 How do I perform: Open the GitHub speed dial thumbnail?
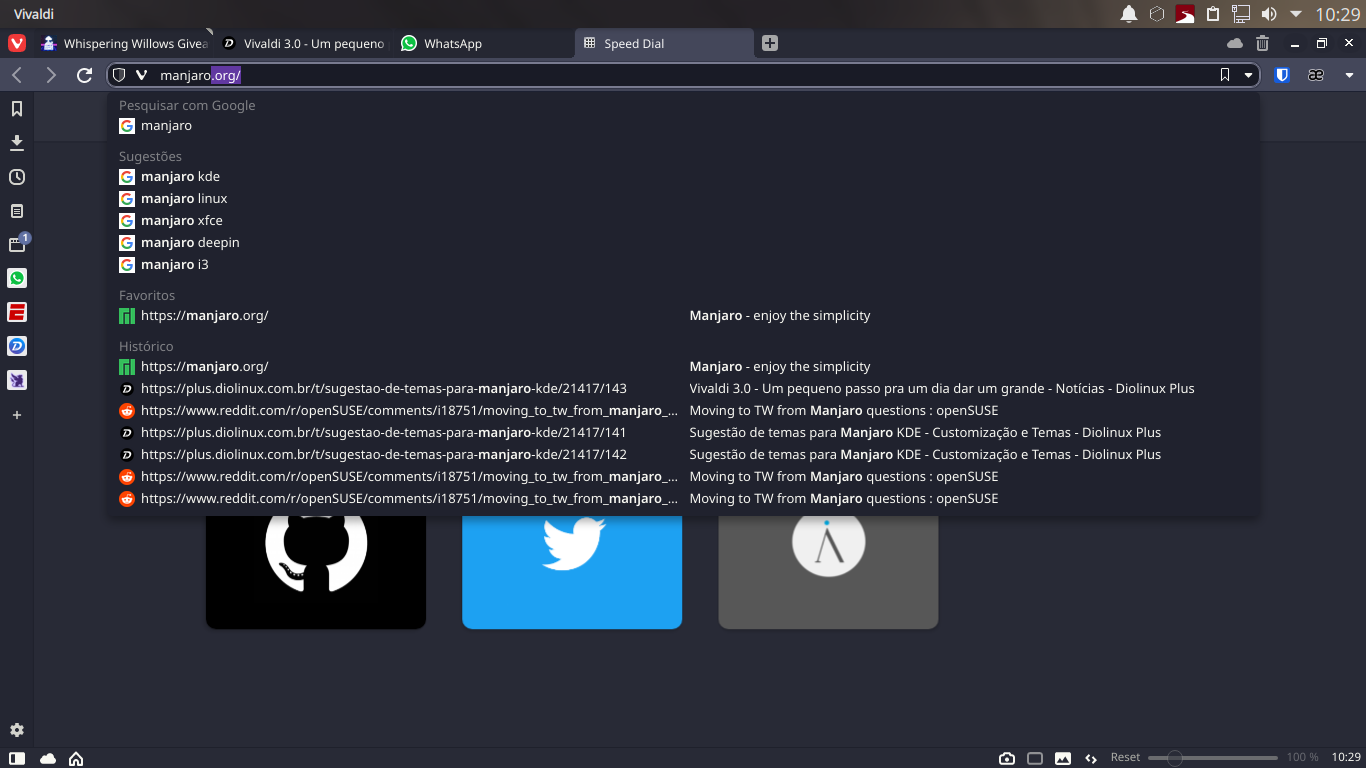(x=316, y=572)
